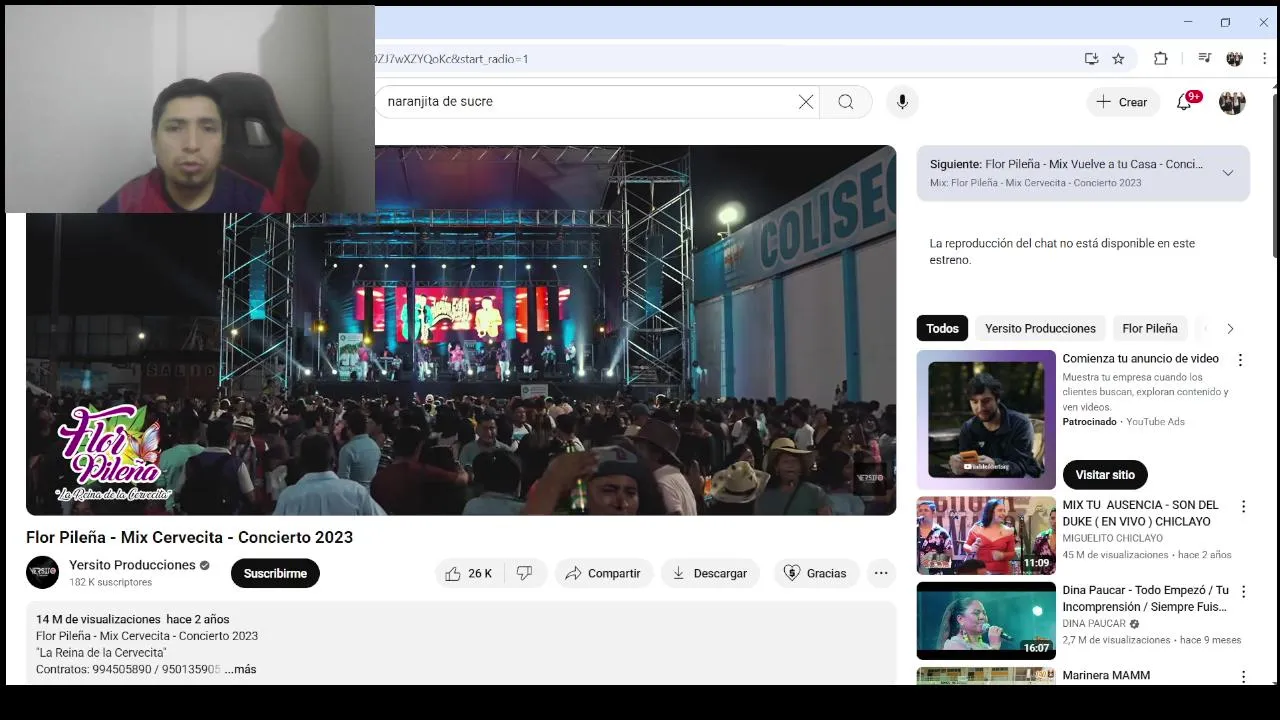Expand description with '...más'
Screen dimensions: 1280x720
pos(240,669)
